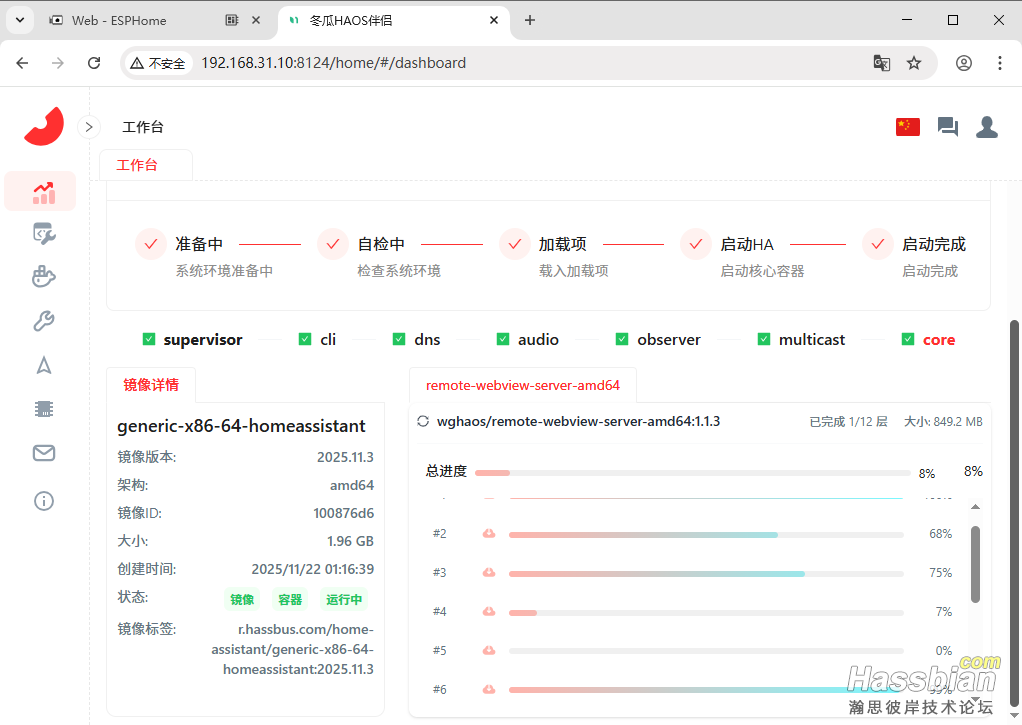The image size is (1022, 725).
Task: Select the chip hardware sidebar icon
Action: click(43, 409)
